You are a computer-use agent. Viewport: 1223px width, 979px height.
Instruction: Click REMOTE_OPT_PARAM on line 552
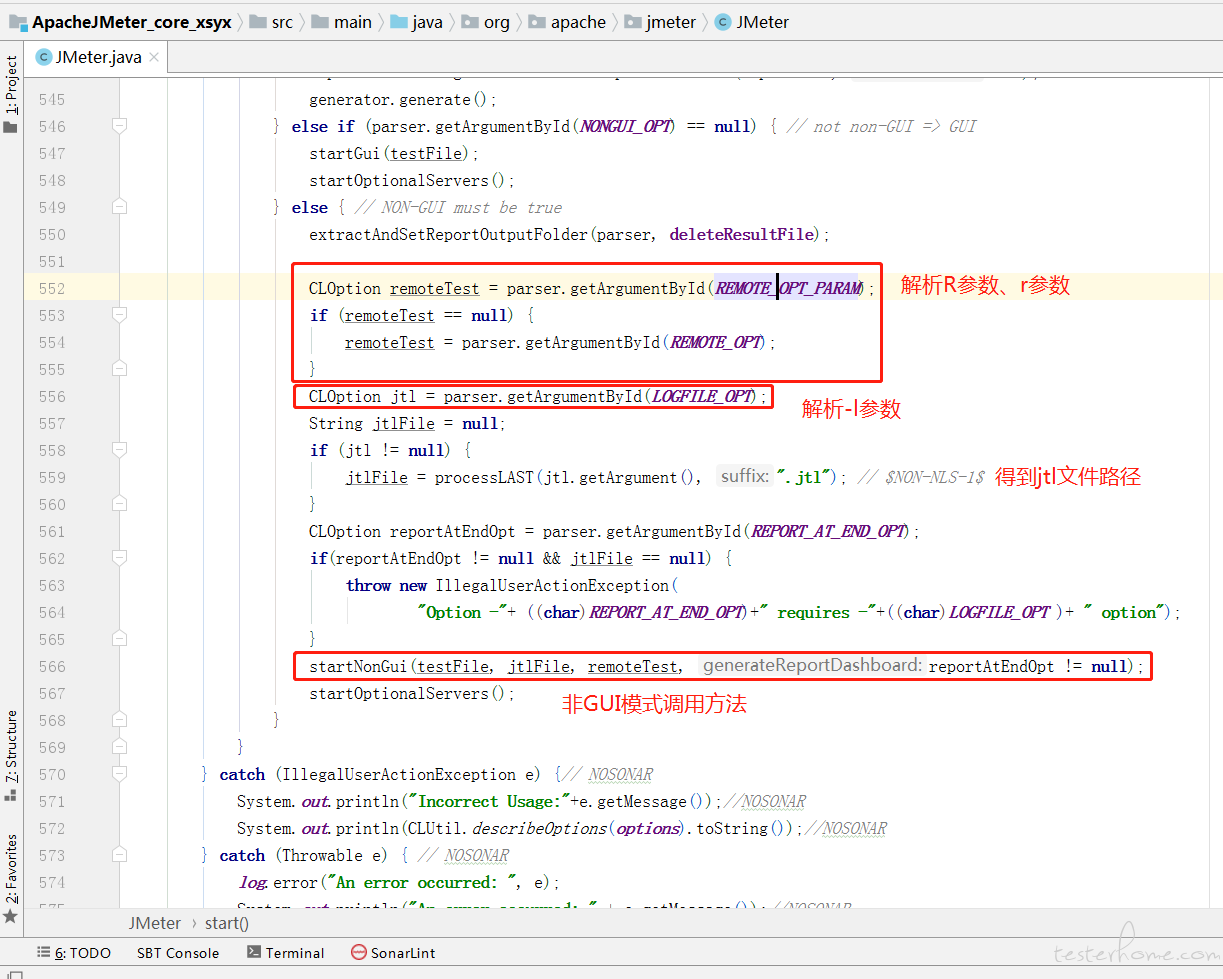point(788,288)
